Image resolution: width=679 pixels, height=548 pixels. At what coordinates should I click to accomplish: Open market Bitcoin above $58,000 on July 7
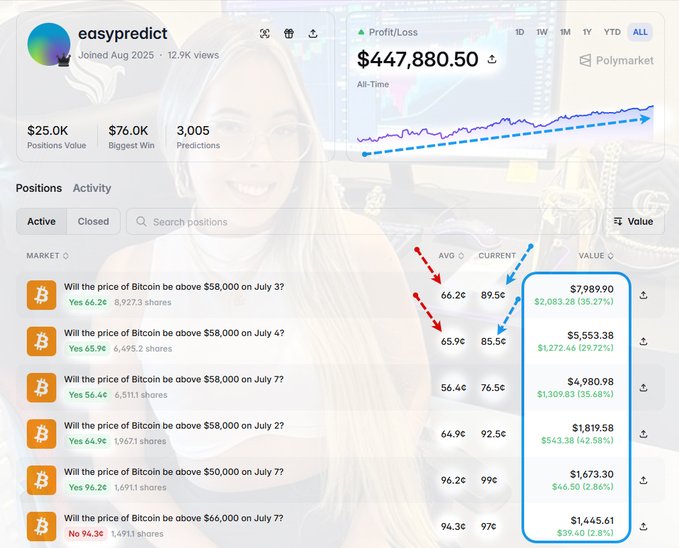(174, 379)
